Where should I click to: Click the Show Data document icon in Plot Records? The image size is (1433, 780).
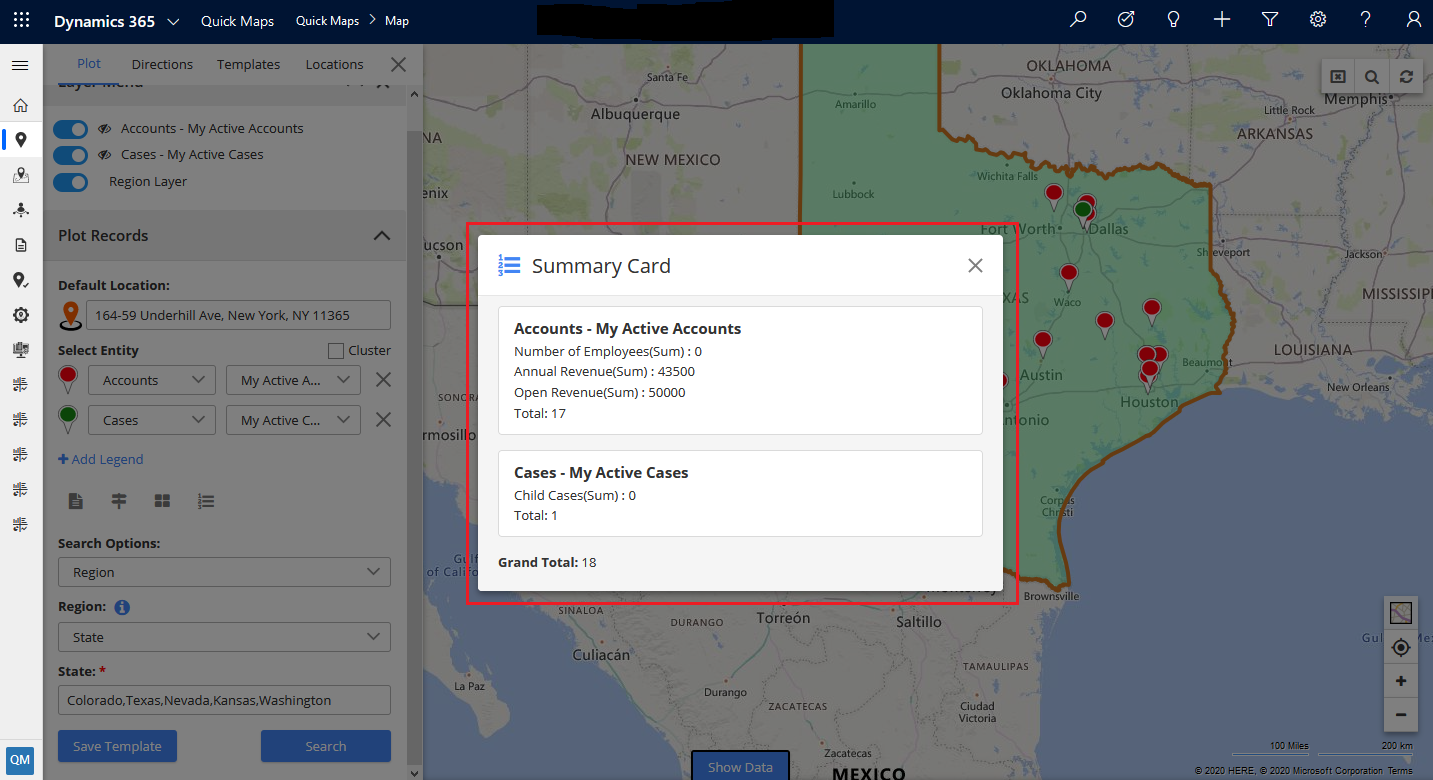tap(75, 500)
